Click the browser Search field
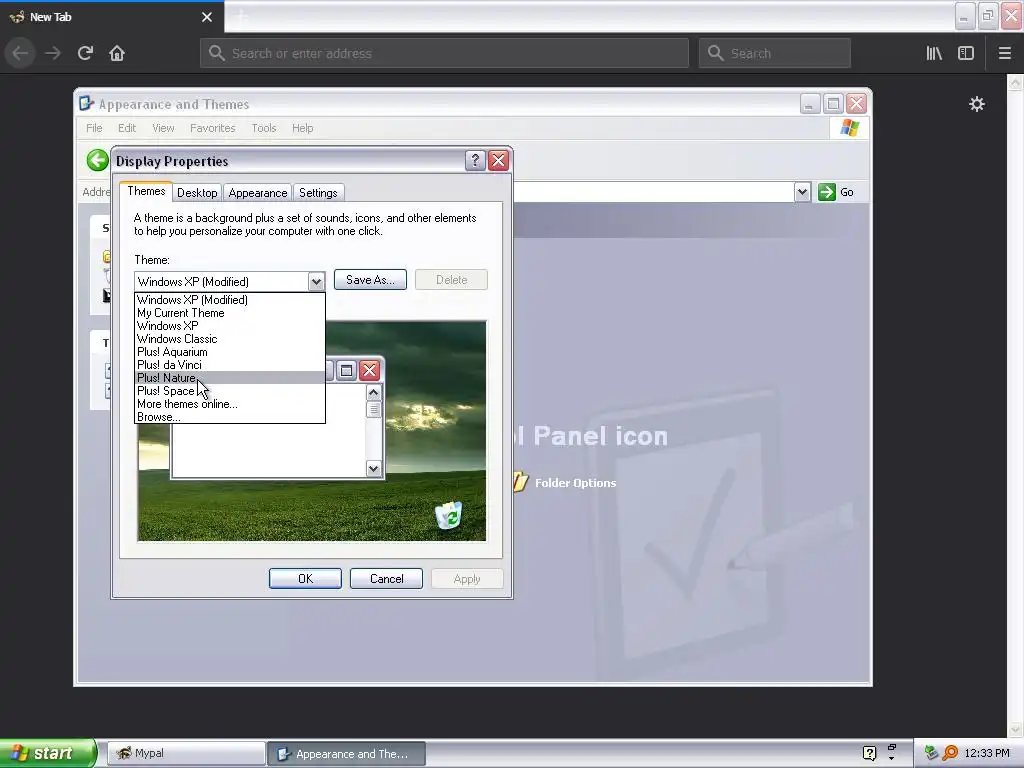Screen dimensions: 1024x768 [x=775, y=53]
